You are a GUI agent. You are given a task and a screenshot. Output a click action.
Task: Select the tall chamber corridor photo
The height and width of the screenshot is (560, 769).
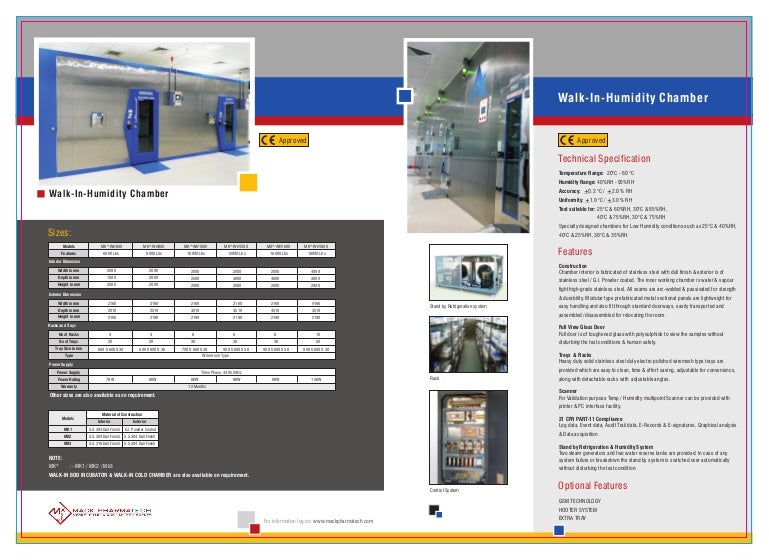coord(468,137)
